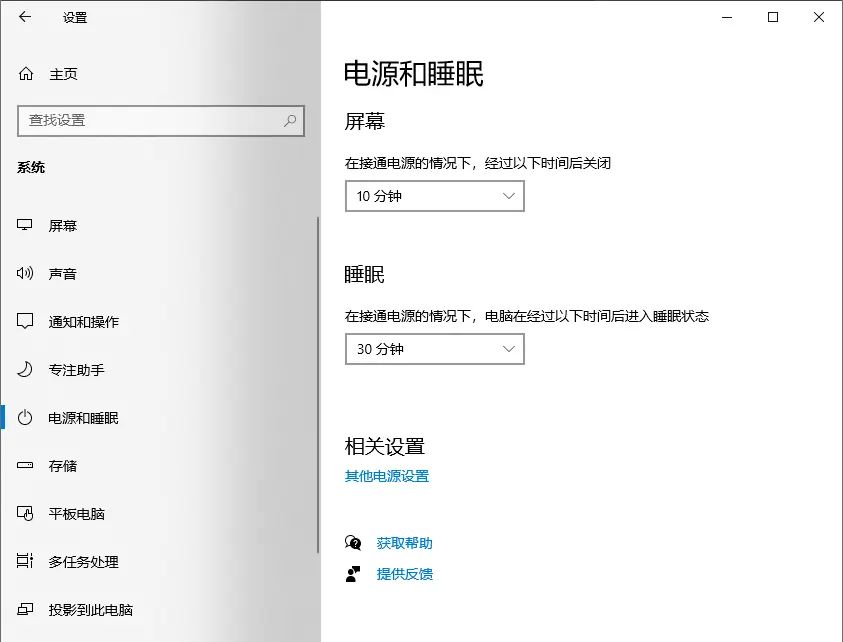Select 屏幕 in the sidebar
Screen dimensions: 843x642
pyautogui.click(x=63, y=225)
